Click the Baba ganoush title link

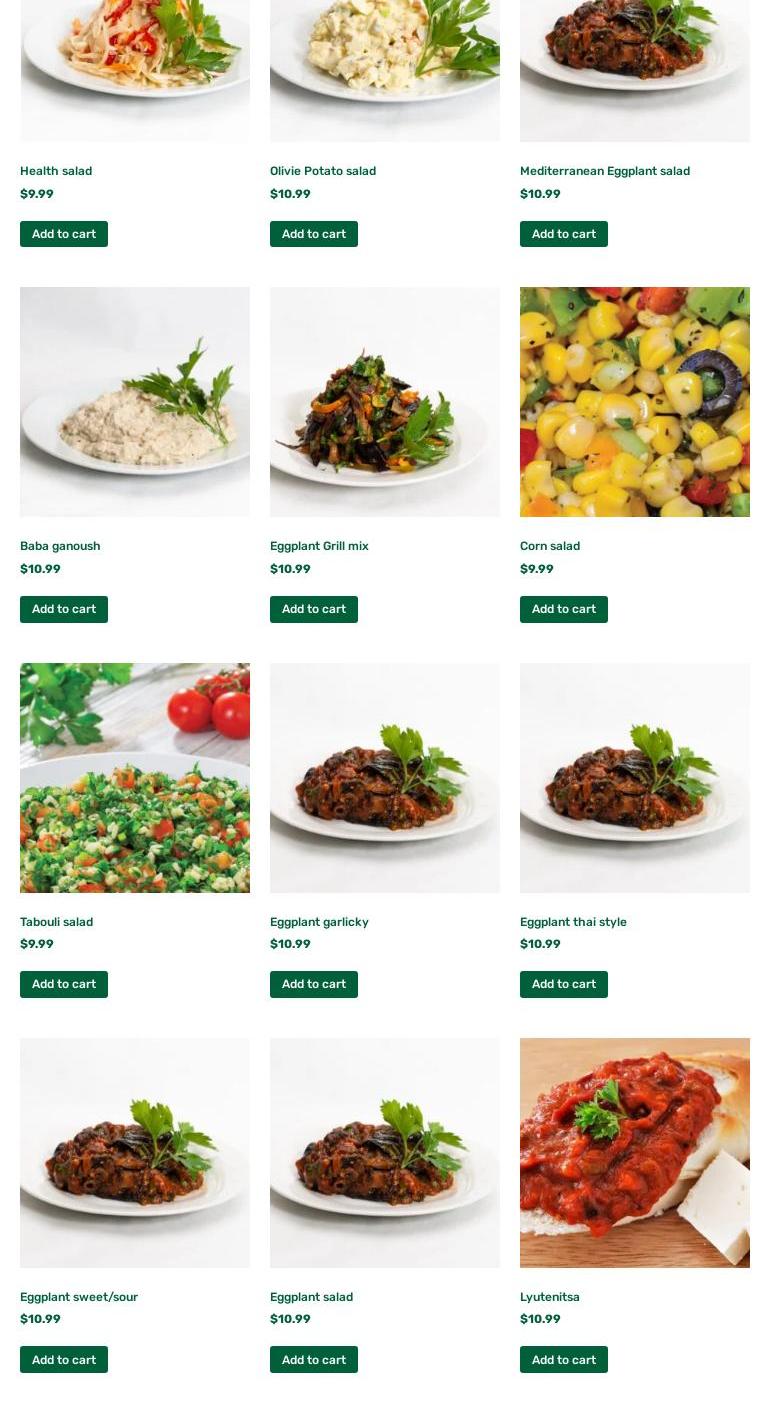point(60,546)
